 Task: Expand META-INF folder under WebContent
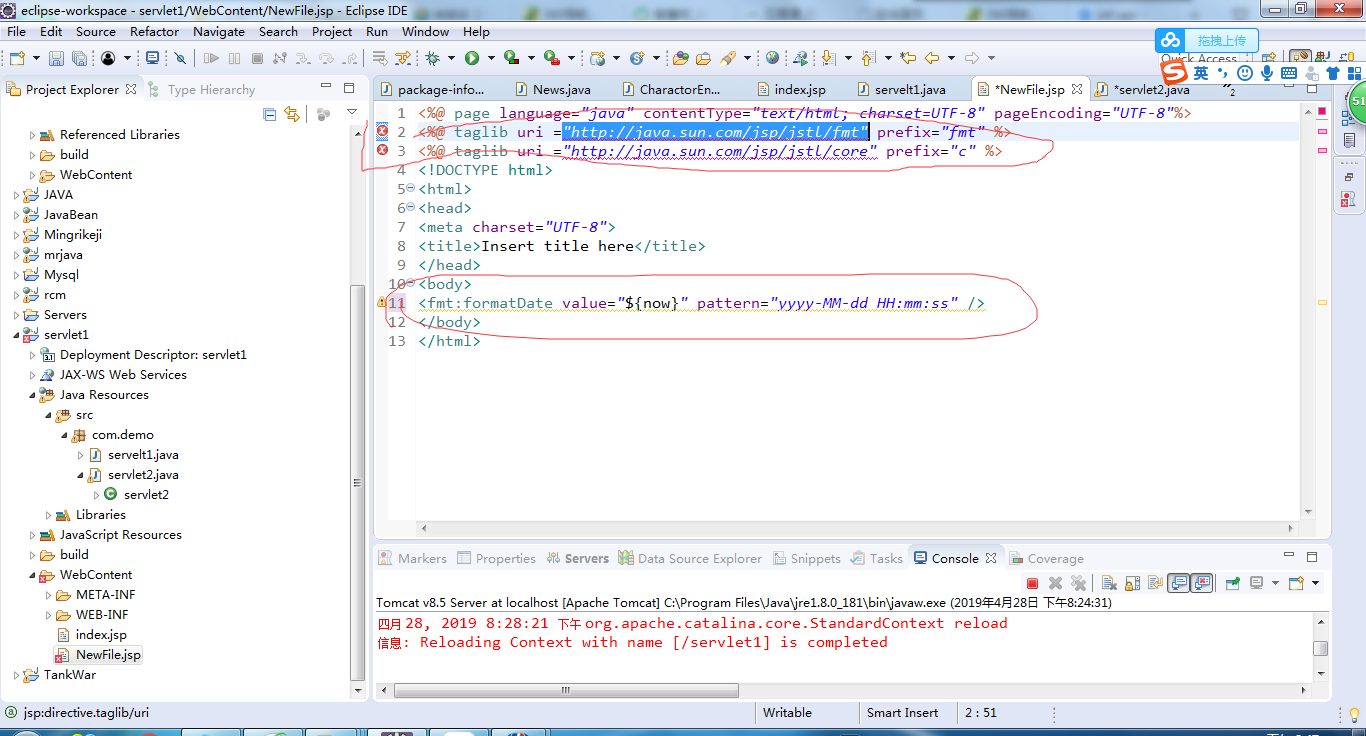(48, 595)
